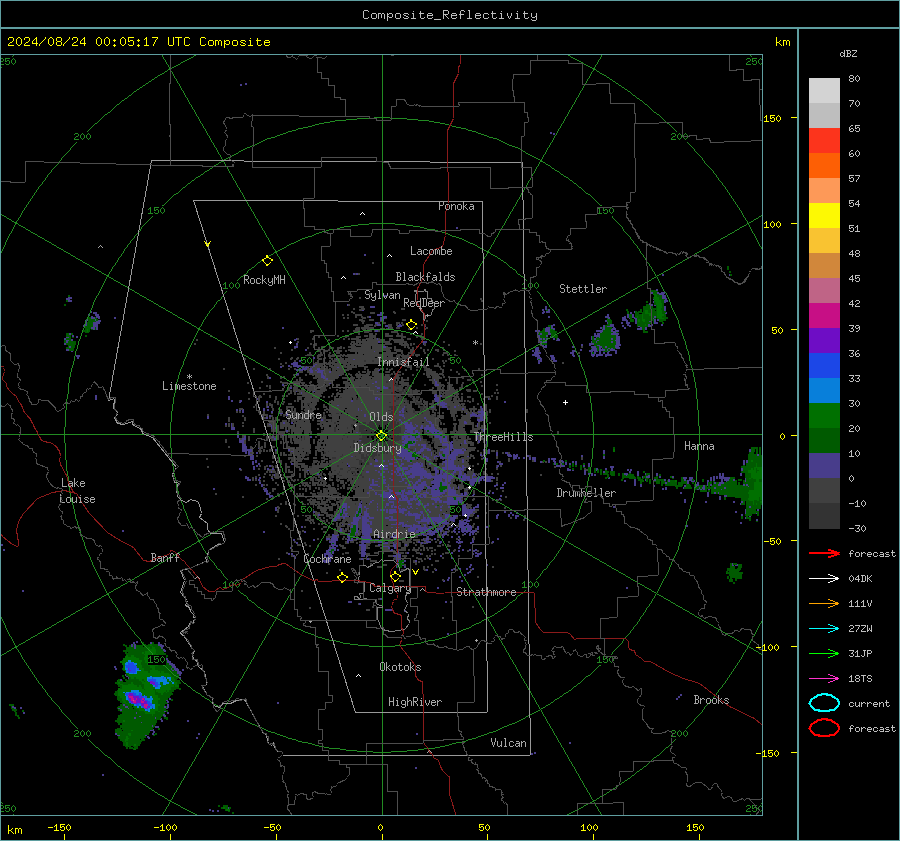Click the Hanna city label
Screen dimensions: 900x841
699,446
